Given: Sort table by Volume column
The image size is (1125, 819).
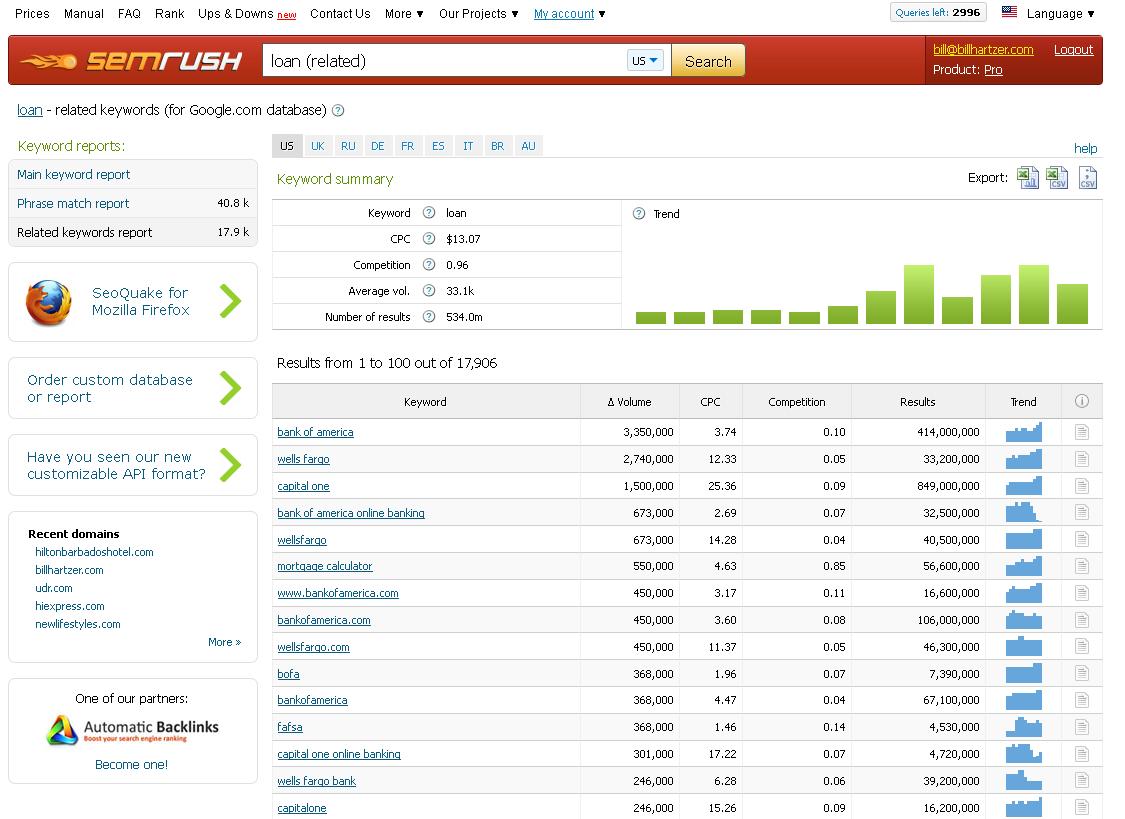Looking at the screenshot, I should pos(630,402).
